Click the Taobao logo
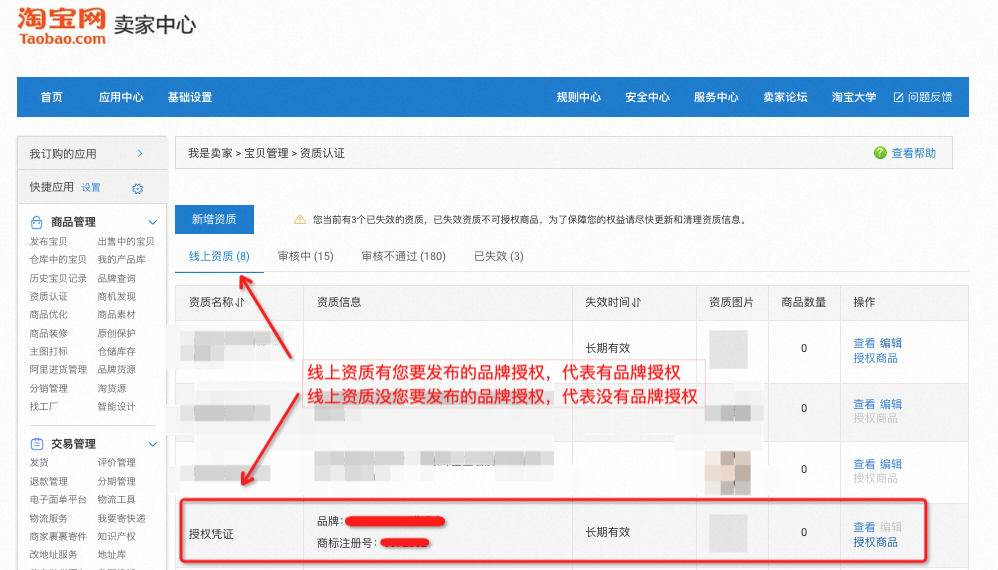This screenshot has width=998, height=570. click(62, 27)
